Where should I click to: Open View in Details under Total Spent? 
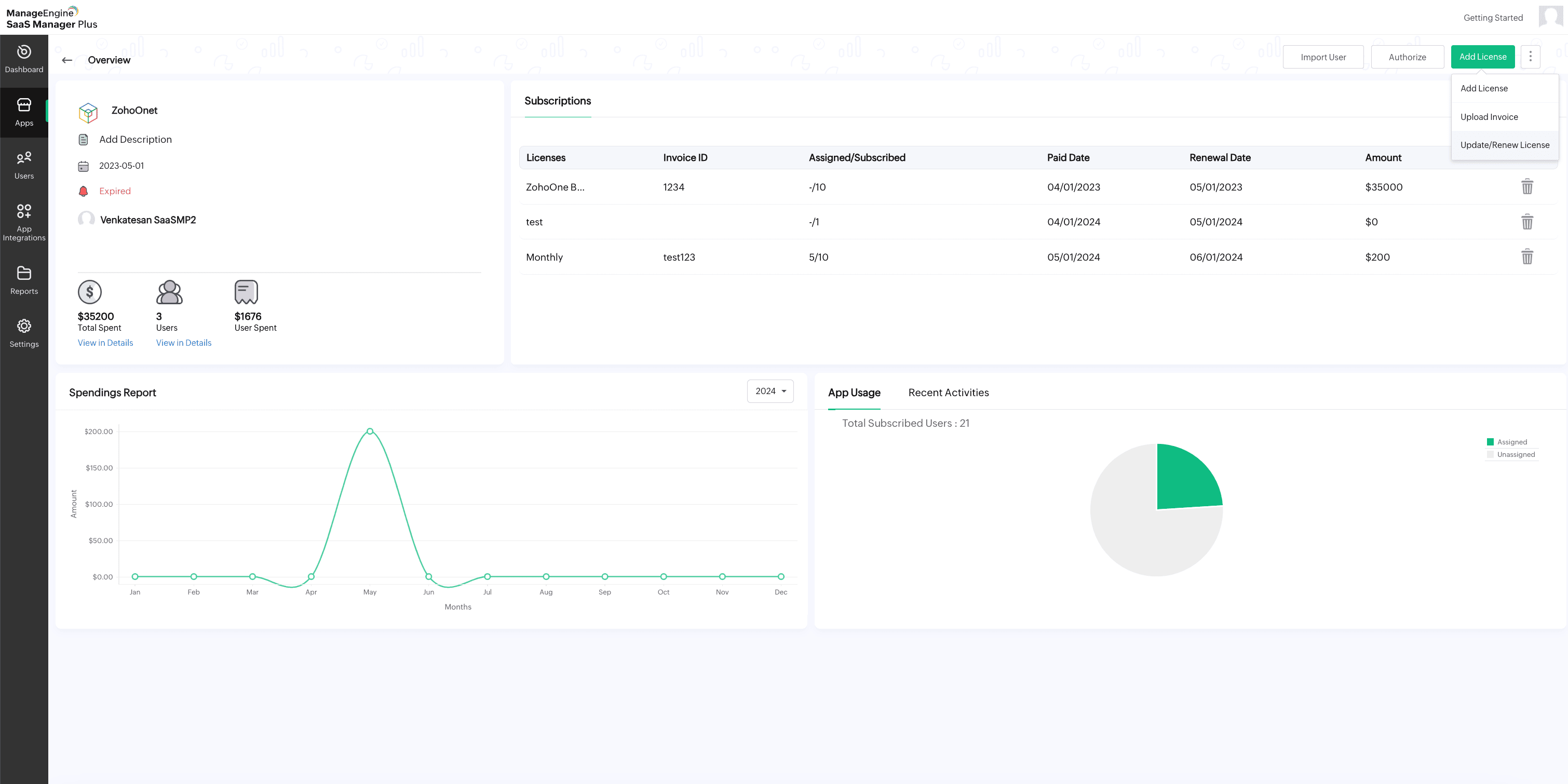click(x=105, y=343)
